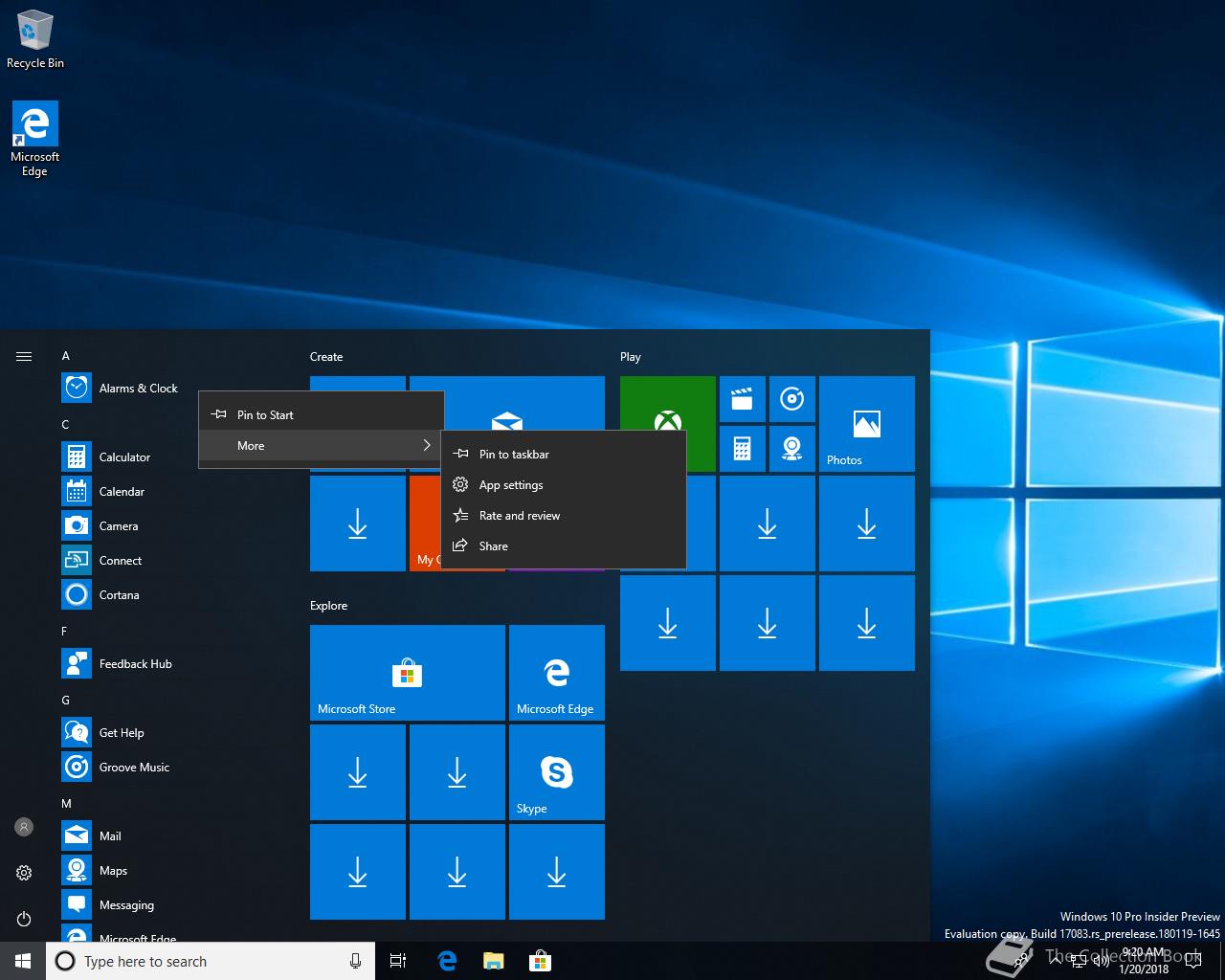Image resolution: width=1225 pixels, height=980 pixels.
Task: Open the taskbar network icon
Action: pyautogui.click(x=1078, y=961)
